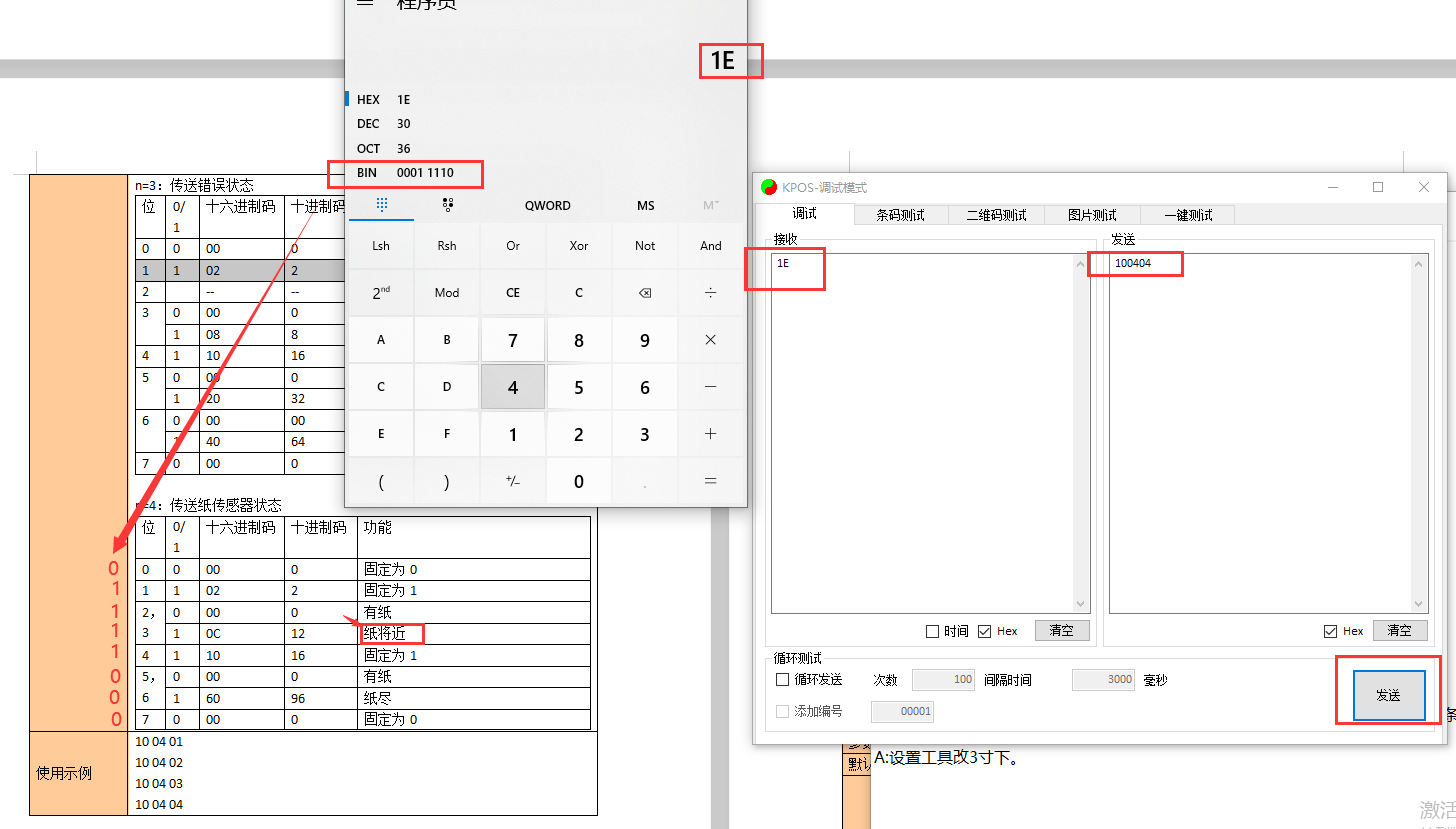Switch to the 条码测试 tab
1456x829 pixels.
coord(900,215)
